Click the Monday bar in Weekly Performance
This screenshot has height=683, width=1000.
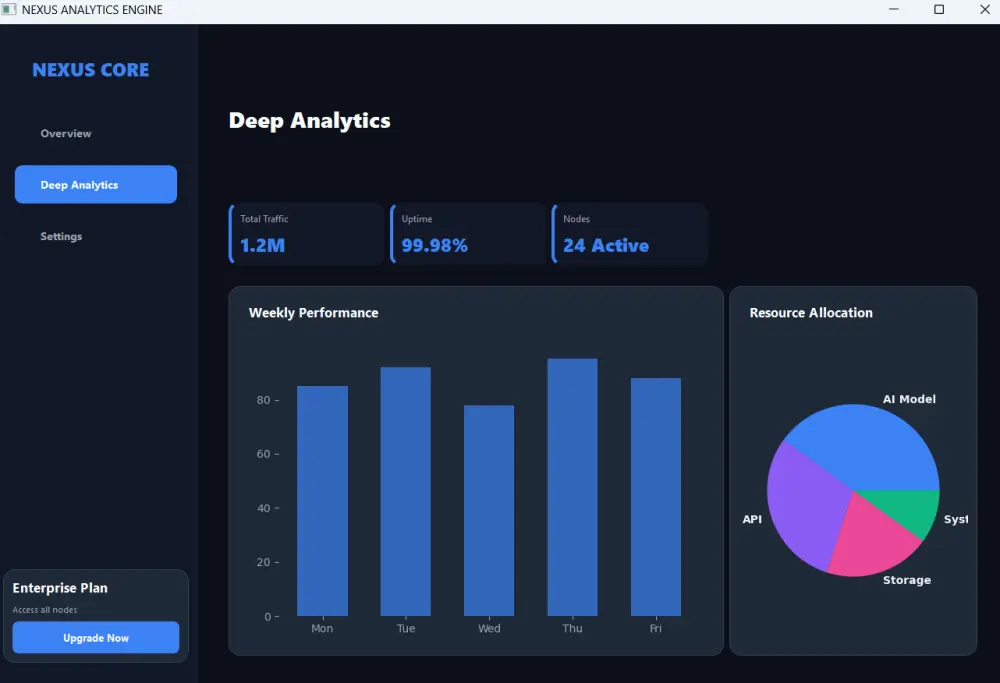click(322, 501)
